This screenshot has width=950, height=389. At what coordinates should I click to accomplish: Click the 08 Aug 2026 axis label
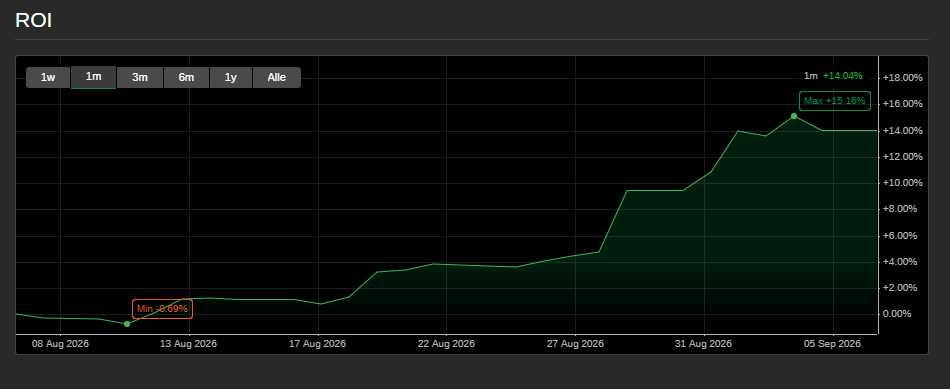coord(60,344)
